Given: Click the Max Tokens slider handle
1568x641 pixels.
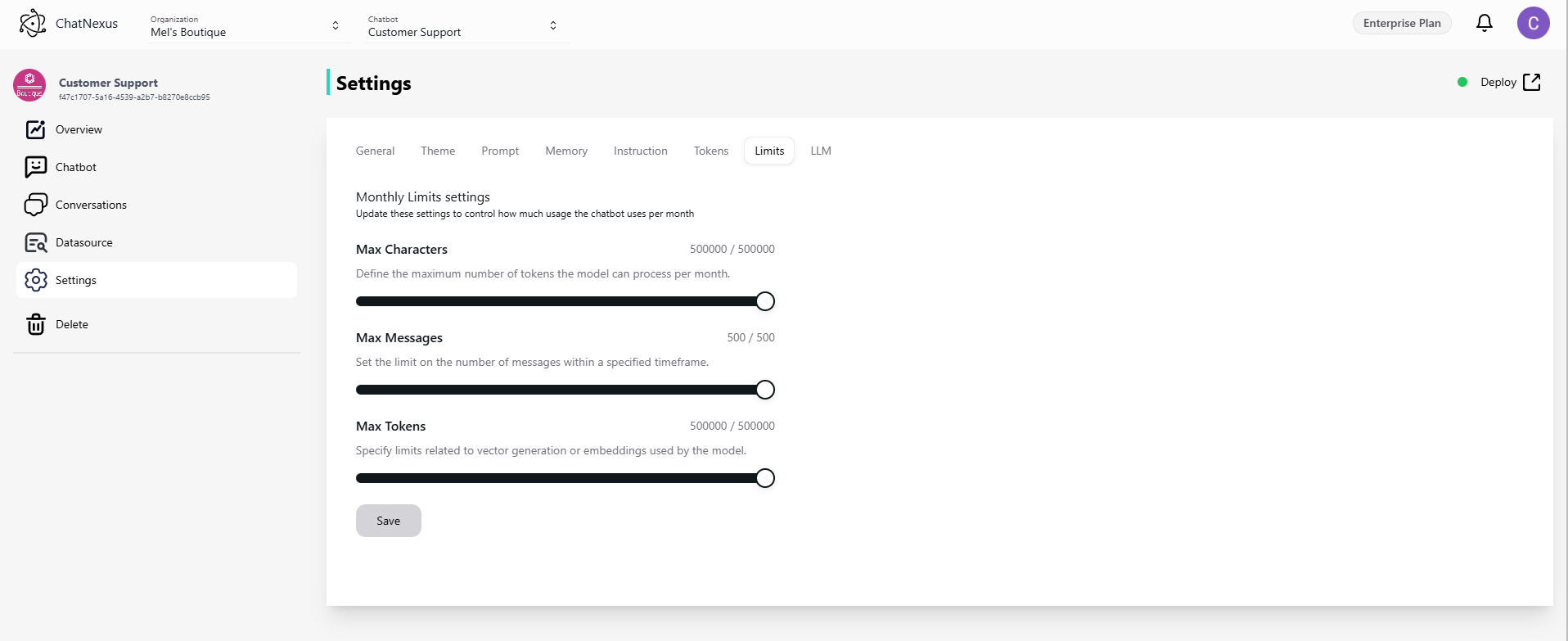Looking at the screenshot, I should click(765, 478).
